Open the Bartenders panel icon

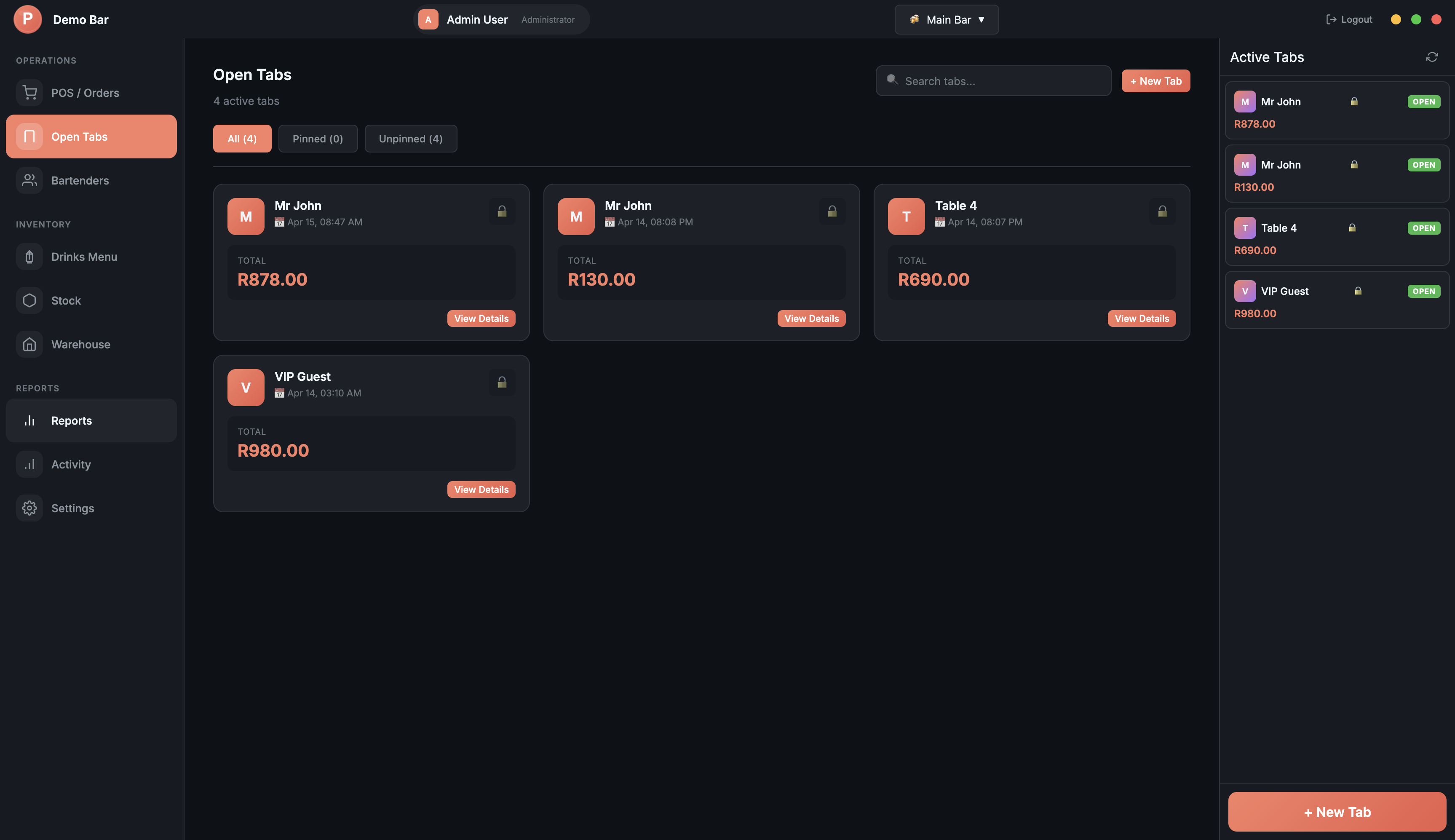(29, 180)
